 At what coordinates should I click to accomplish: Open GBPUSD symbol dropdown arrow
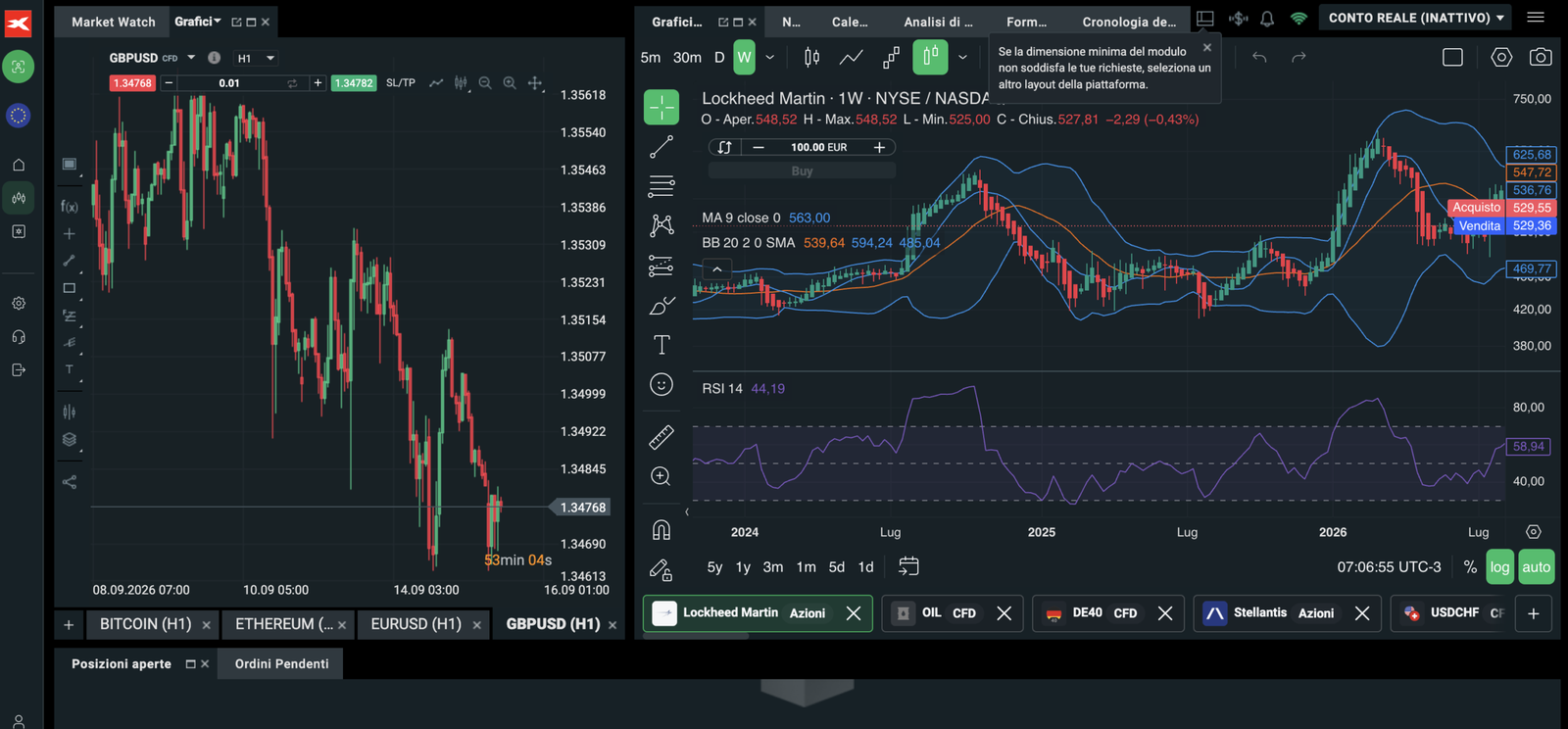pos(191,58)
